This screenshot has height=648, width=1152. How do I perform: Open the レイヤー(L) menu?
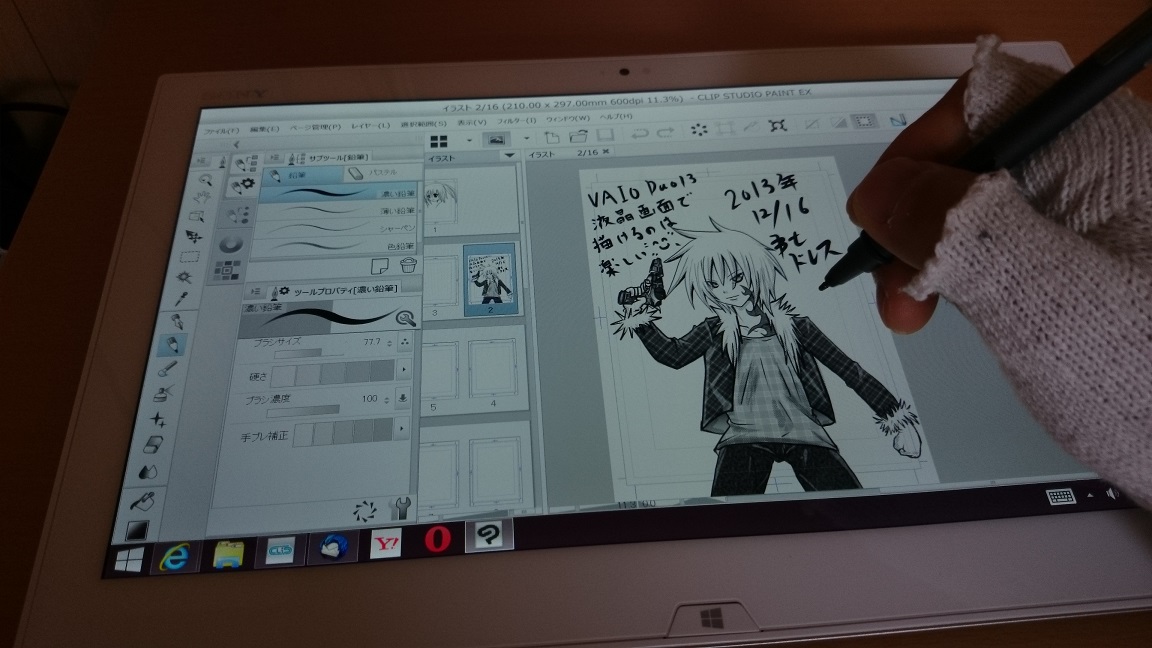coord(370,125)
